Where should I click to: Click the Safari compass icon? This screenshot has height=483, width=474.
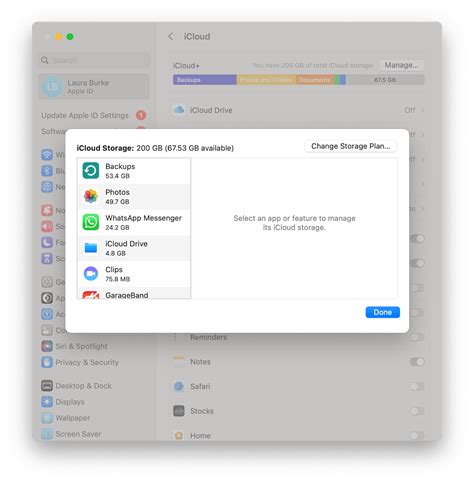pos(179,387)
